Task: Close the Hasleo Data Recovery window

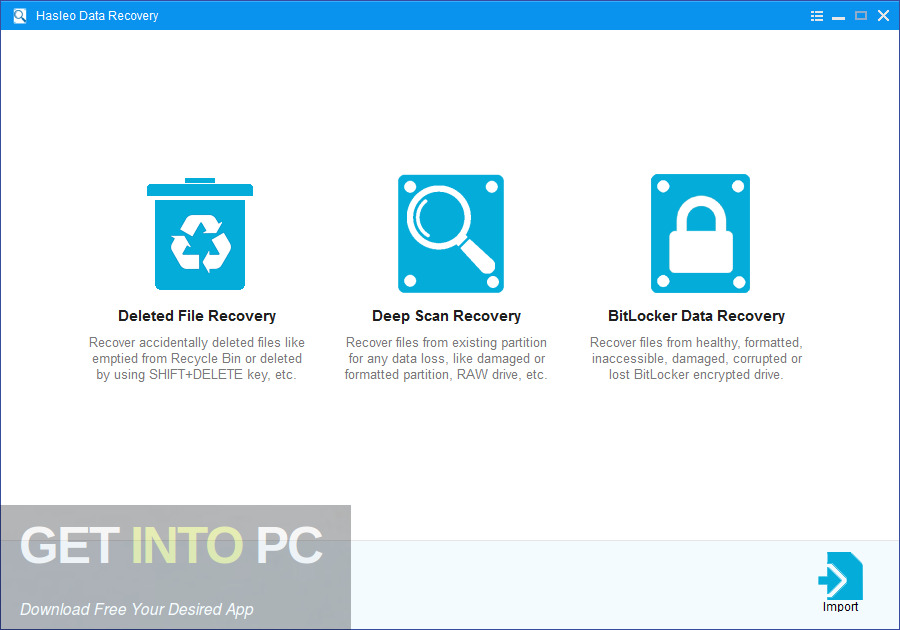Action: [883, 15]
